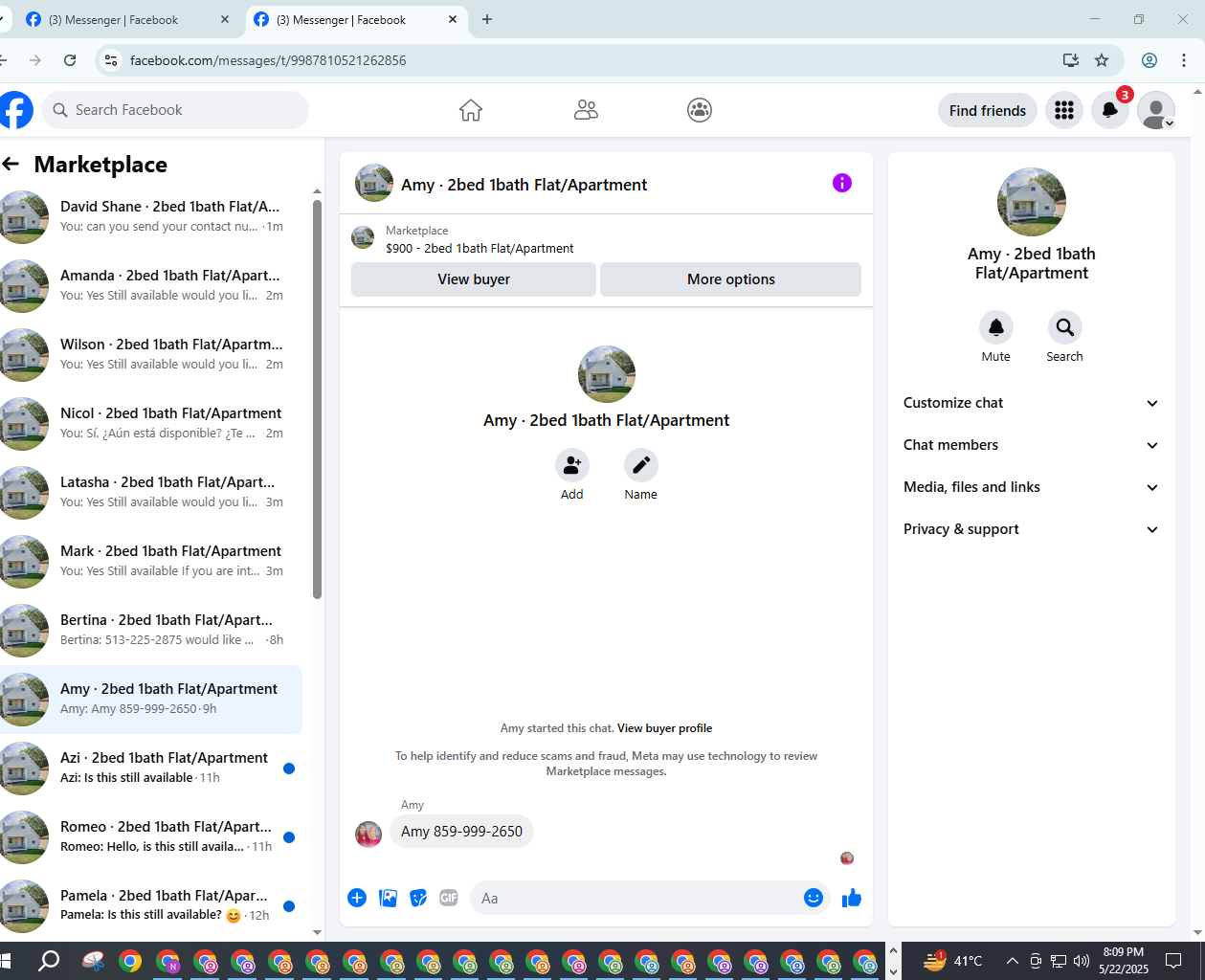Open Romeo conversation in list

[151, 837]
